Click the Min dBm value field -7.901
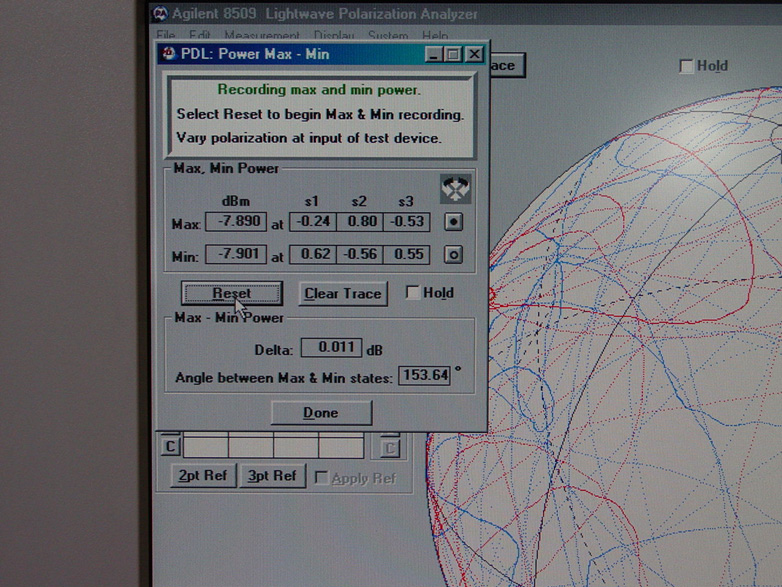Viewport: 782px width, 587px height. coord(236,254)
